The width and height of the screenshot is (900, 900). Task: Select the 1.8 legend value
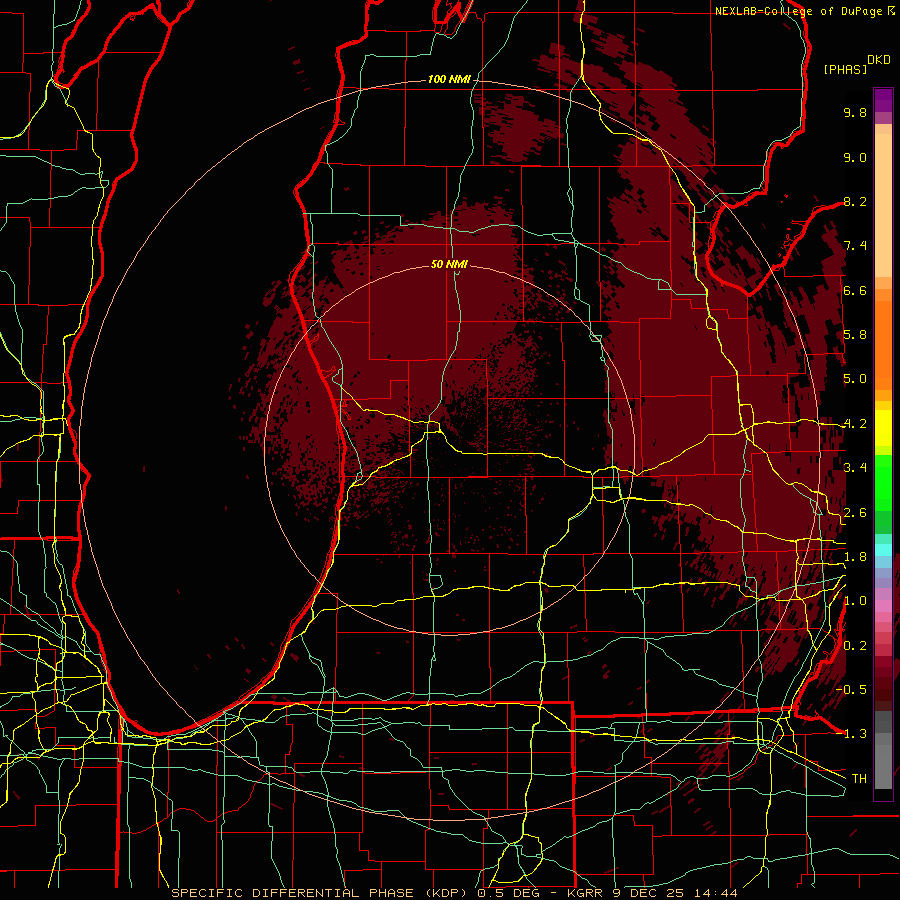[x=855, y=557]
